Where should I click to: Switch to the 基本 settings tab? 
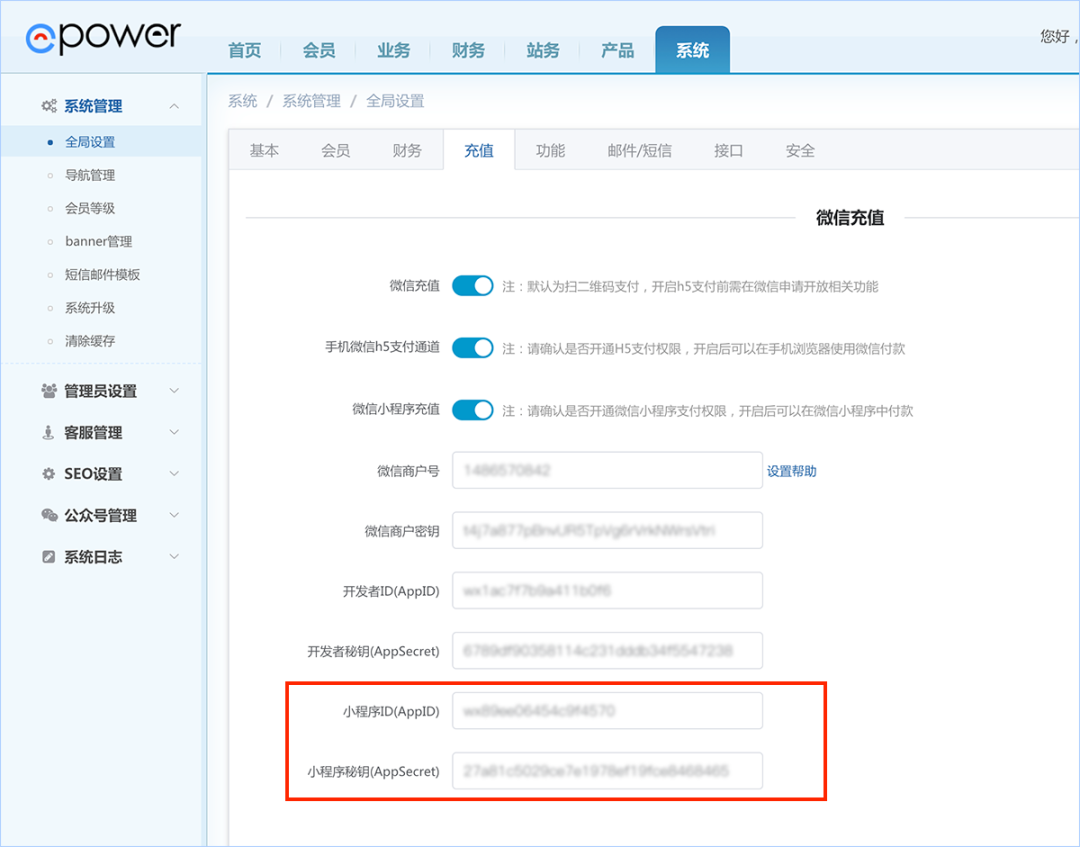[264, 150]
